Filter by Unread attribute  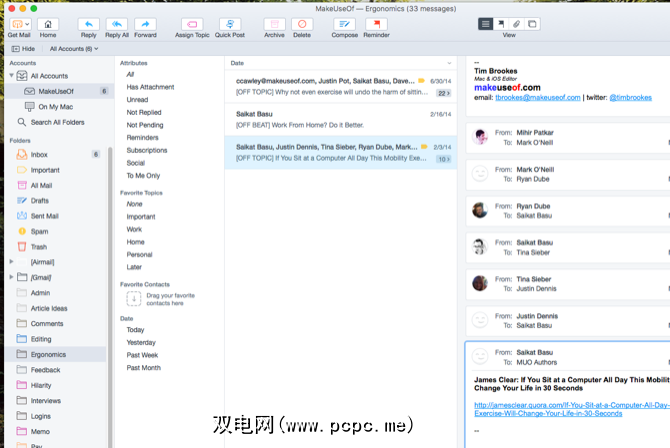137,100
